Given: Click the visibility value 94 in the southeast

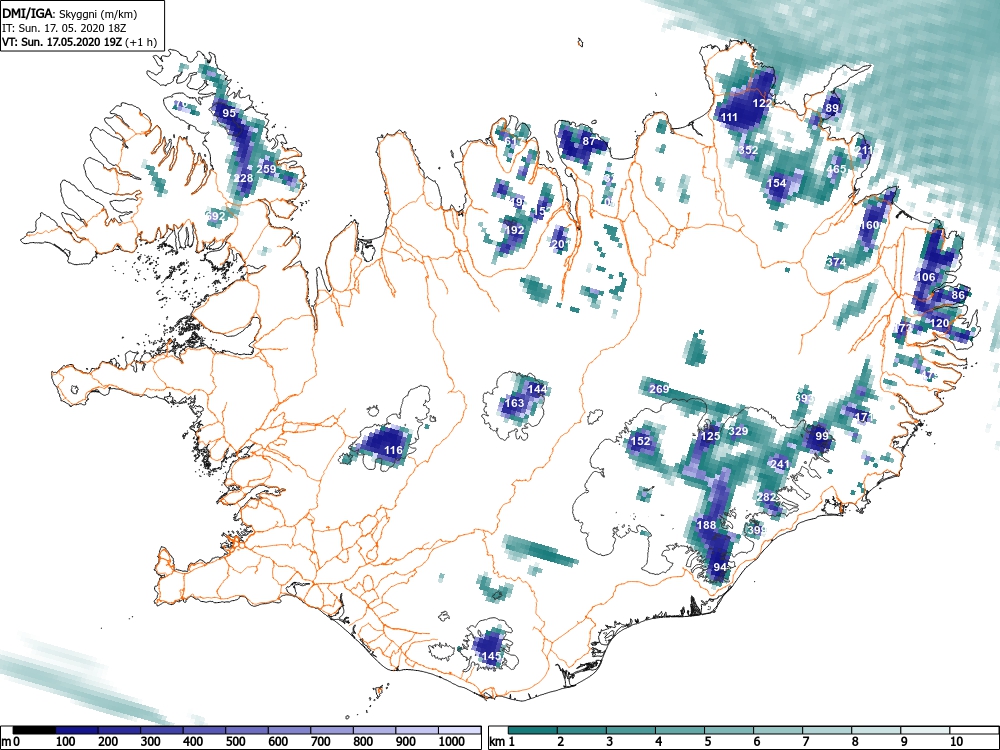Looking at the screenshot, I should point(721,567).
